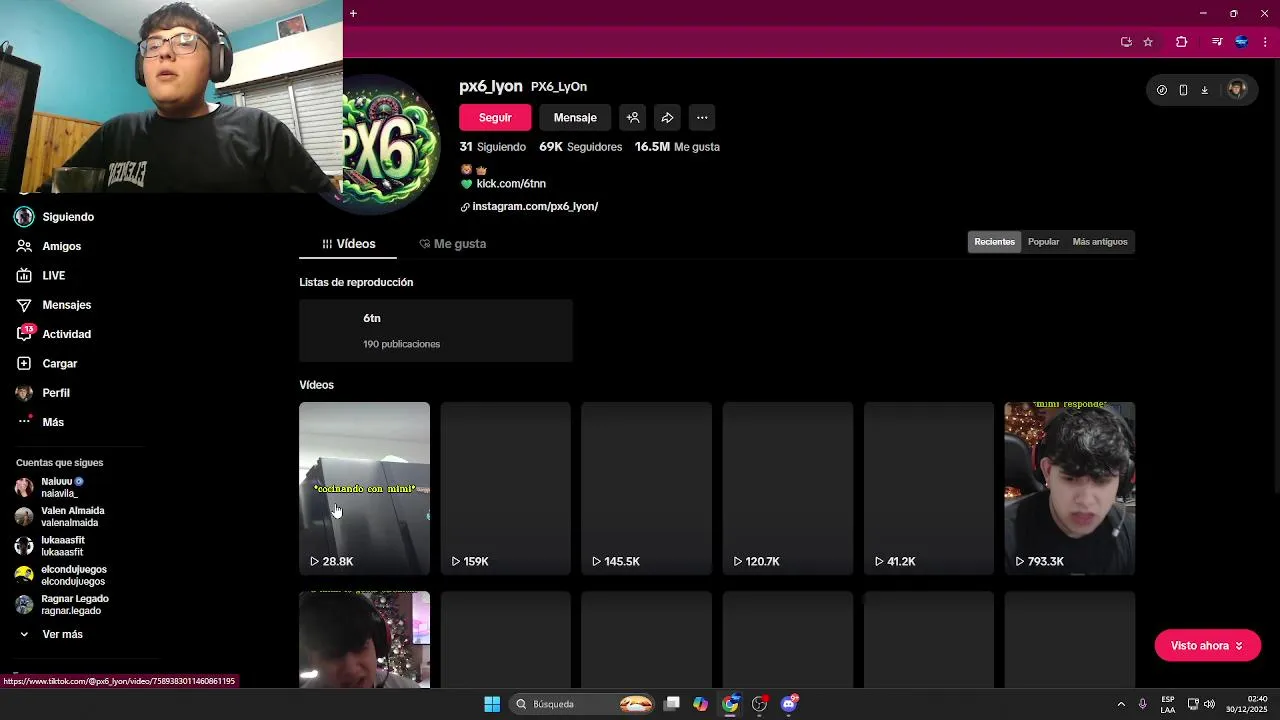Click the microphone tray icon
The height and width of the screenshot is (720, 1280).
pos(1142,704)
